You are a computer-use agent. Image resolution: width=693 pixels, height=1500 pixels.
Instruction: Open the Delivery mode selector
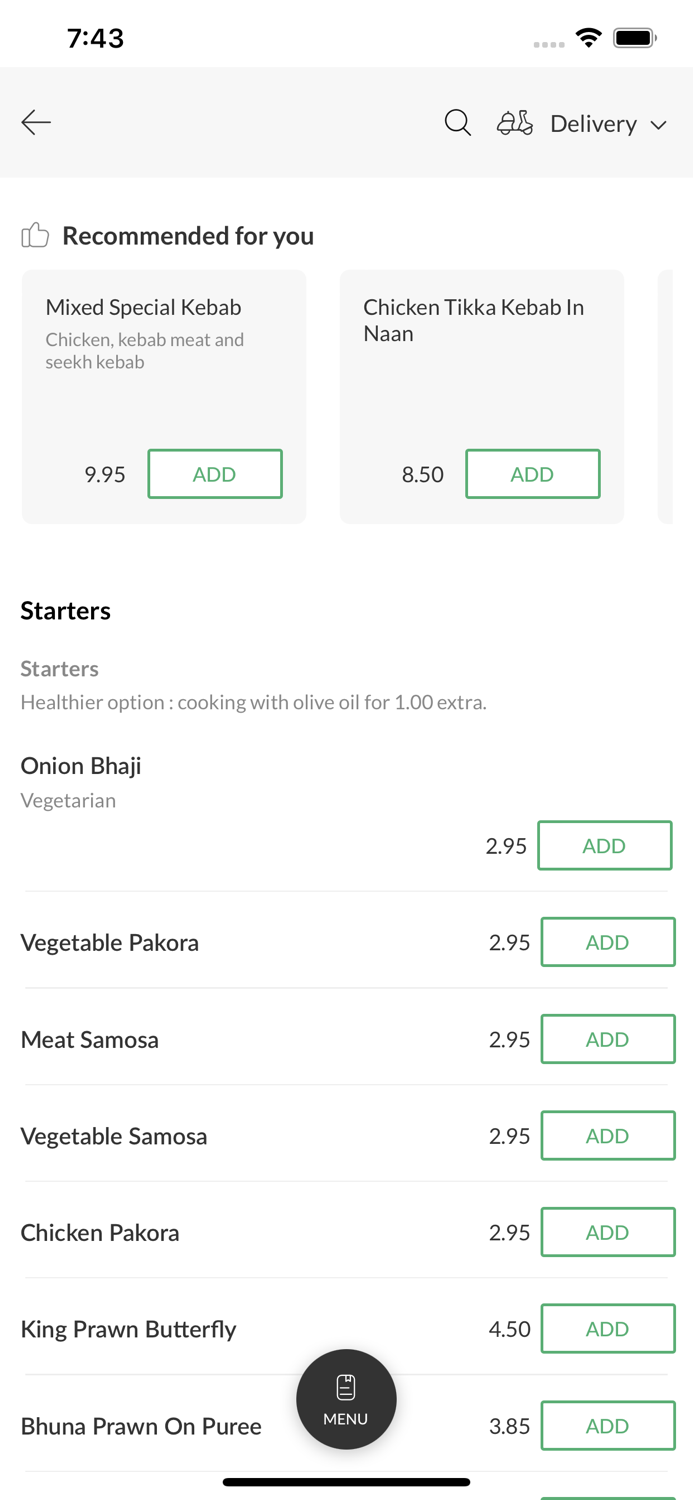click(593, 124)
